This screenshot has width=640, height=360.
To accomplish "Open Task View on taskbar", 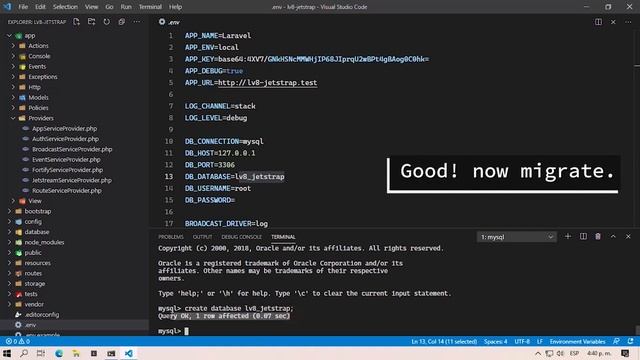I will pos(41,353).
